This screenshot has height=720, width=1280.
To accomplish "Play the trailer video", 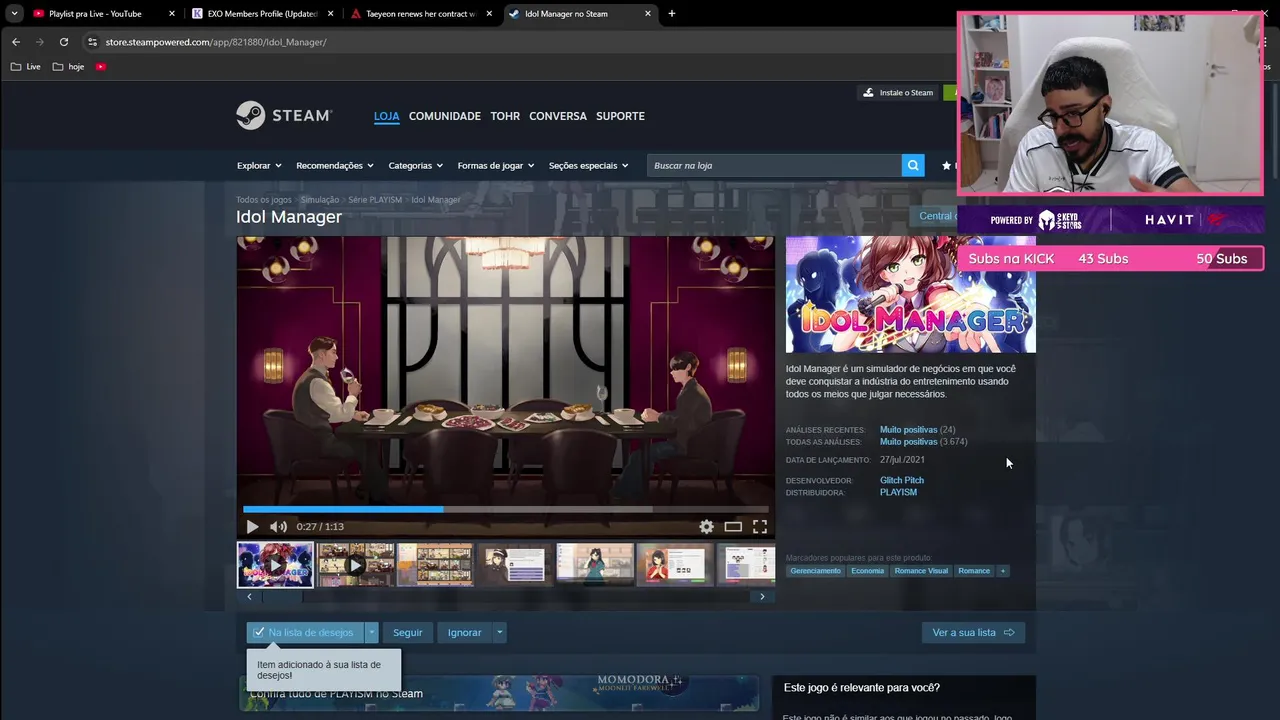I will tap(252, 527).
